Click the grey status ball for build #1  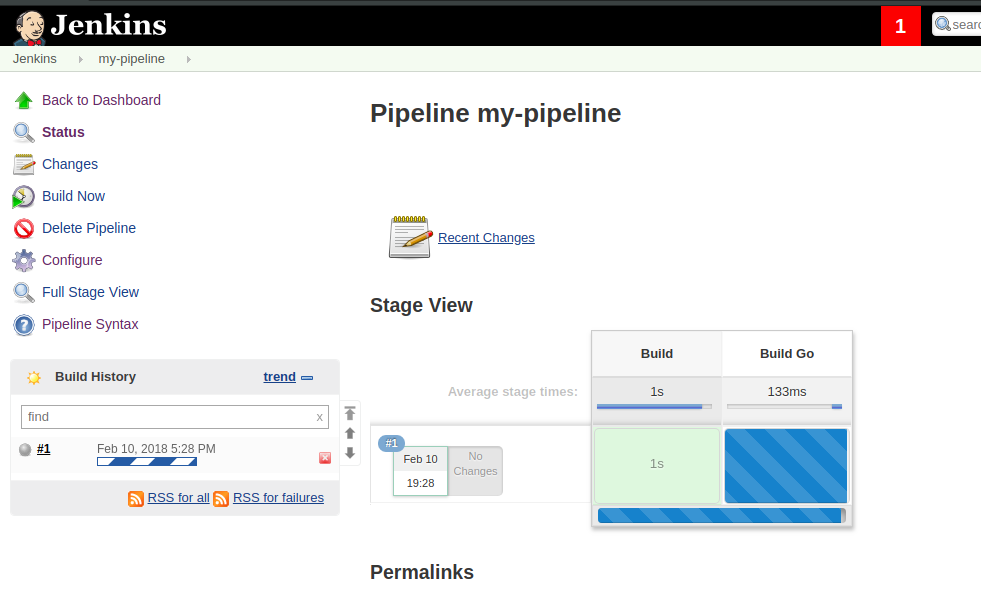(x=25, y=449)
